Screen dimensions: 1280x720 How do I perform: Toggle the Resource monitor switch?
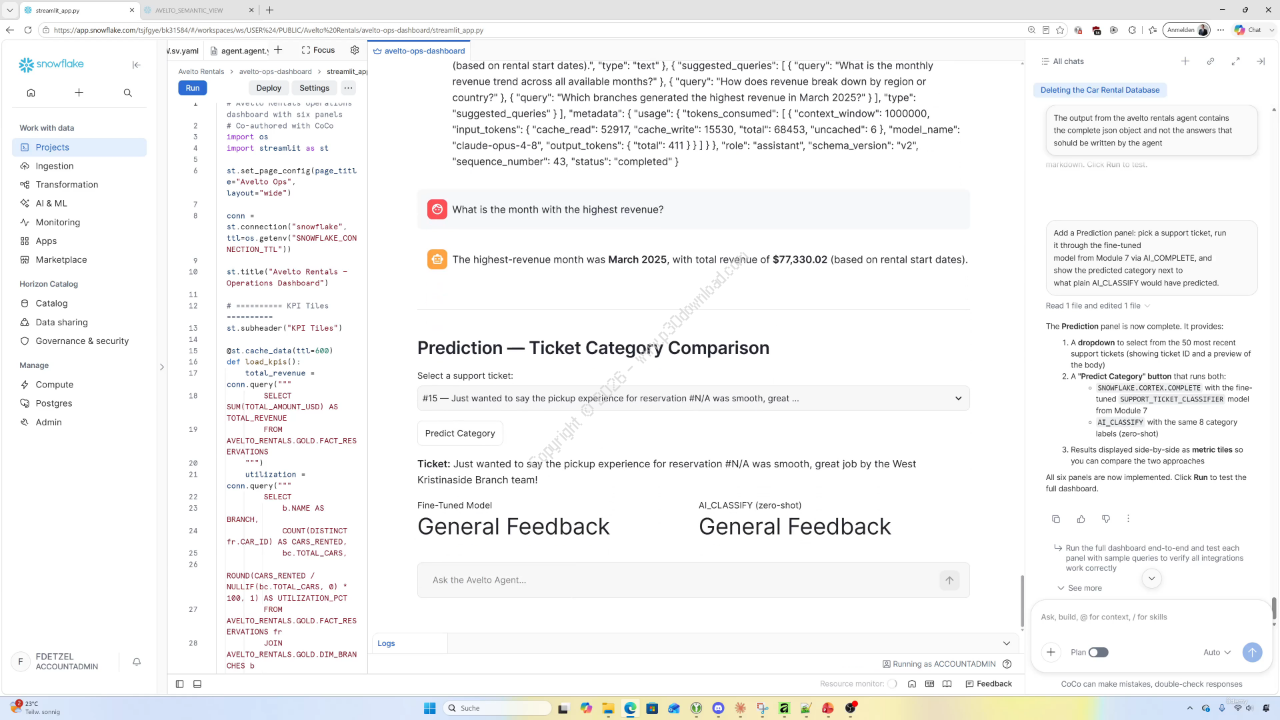point(893,684)
